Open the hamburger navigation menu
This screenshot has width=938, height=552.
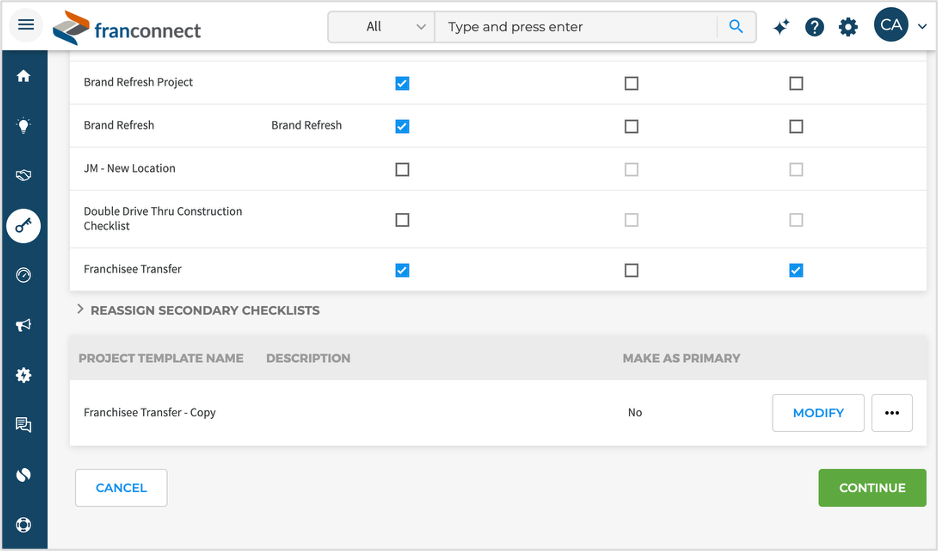point(26,25)
